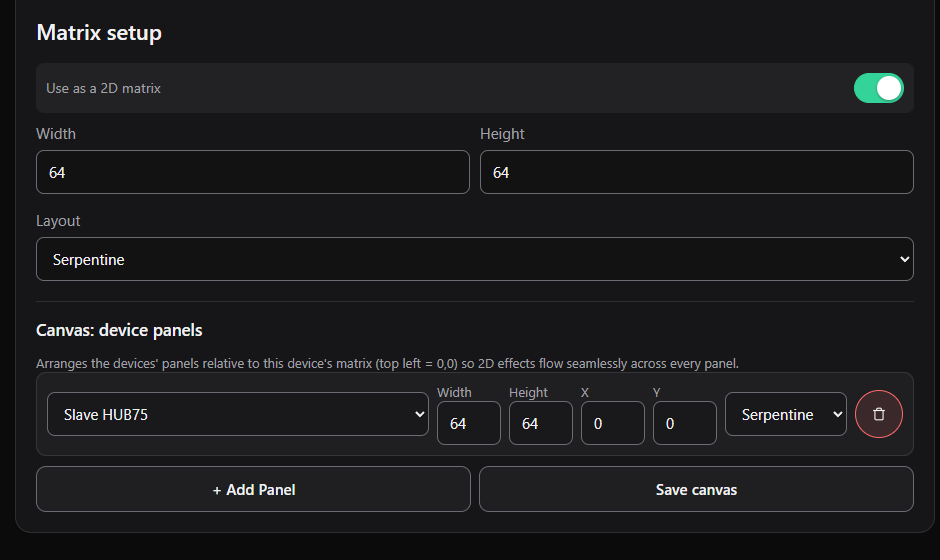
Task: Click the 'Width' label above the matrix width field
Action: pyautogui.click(x=56, y=134)
